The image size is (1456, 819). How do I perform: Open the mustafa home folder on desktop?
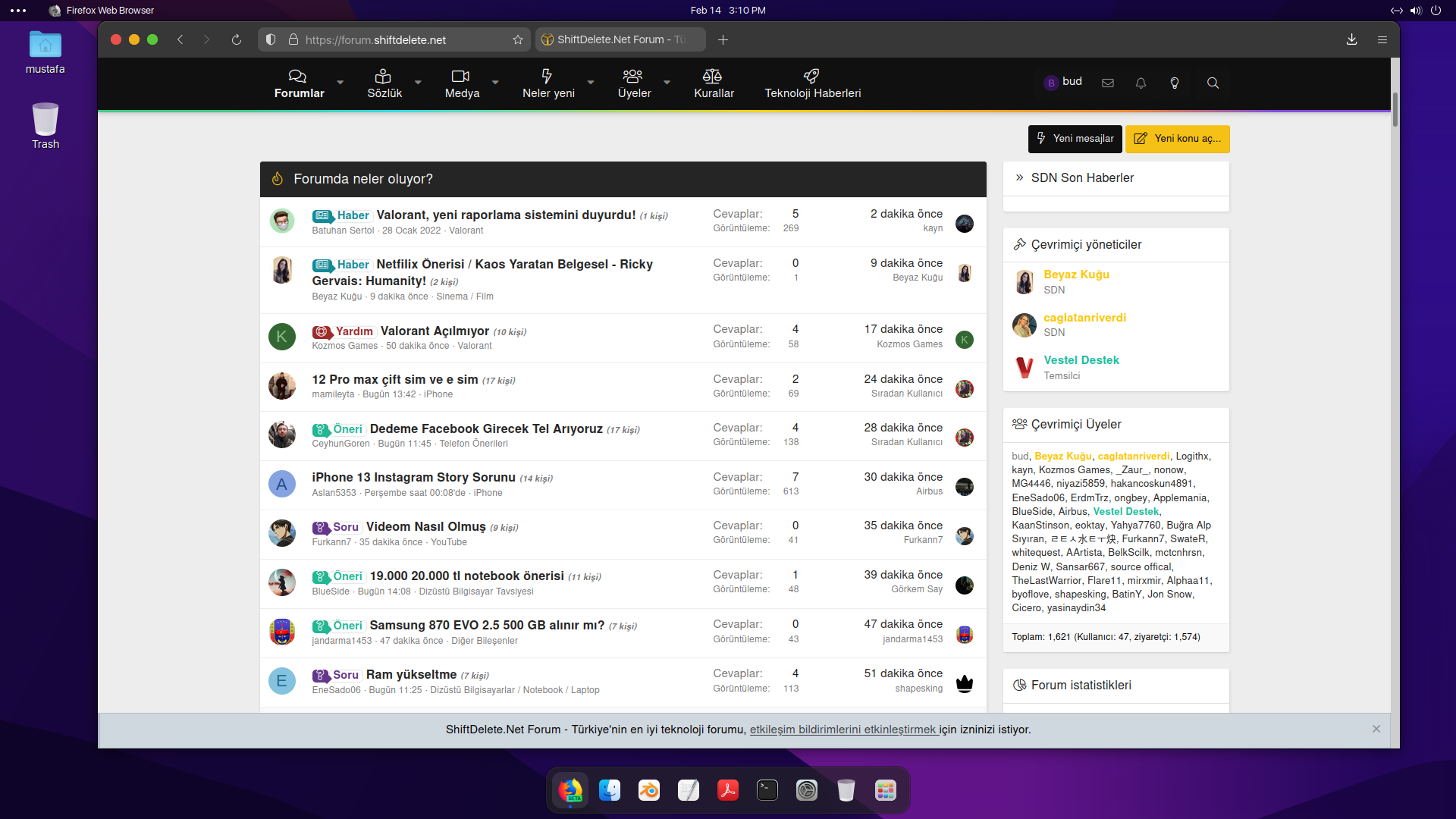click(x=45, y=52)
